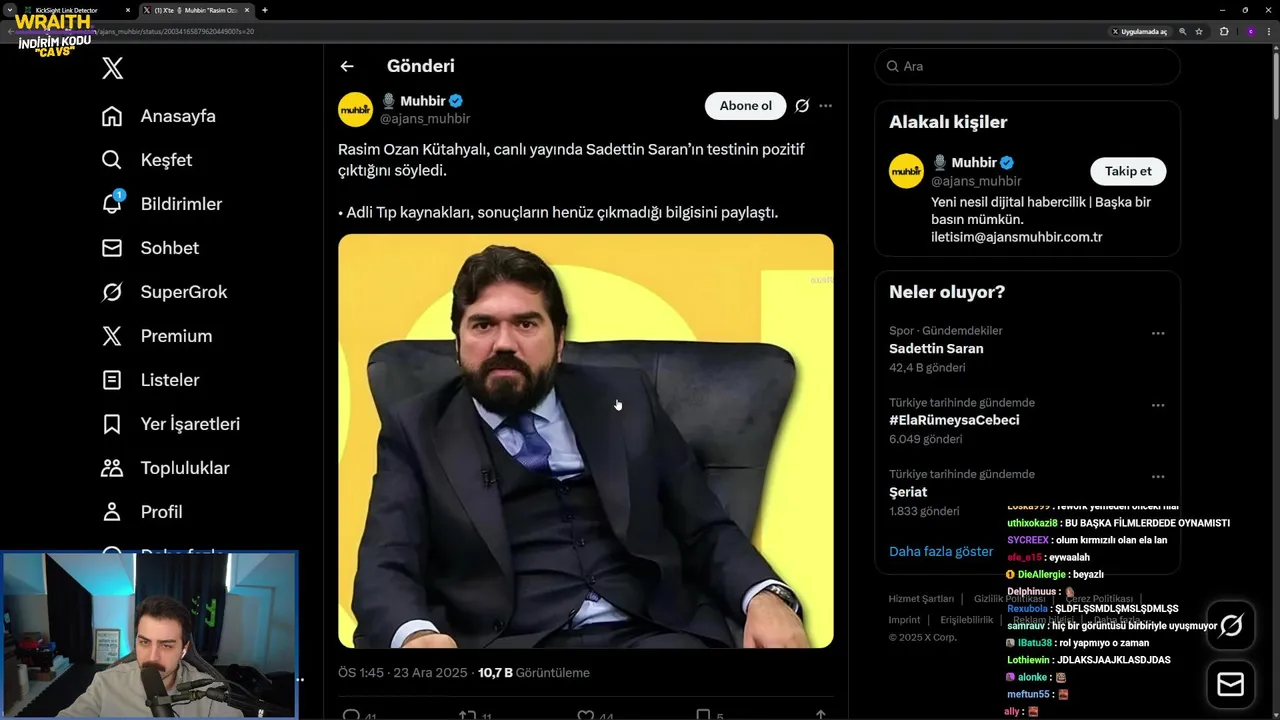Bookmark page with the address bar star
This screenshot has height=720, width=1280.
pyautogui.click(x=1199, y=31)
